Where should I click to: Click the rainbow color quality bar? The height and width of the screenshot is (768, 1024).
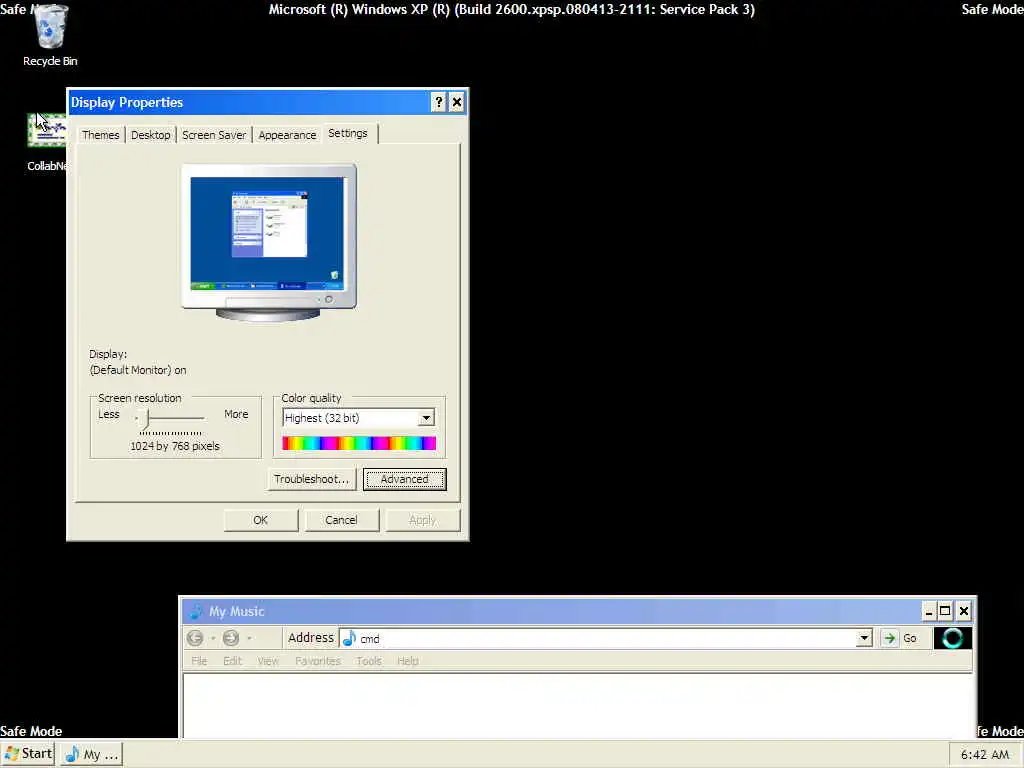click(x=359, y=443)
